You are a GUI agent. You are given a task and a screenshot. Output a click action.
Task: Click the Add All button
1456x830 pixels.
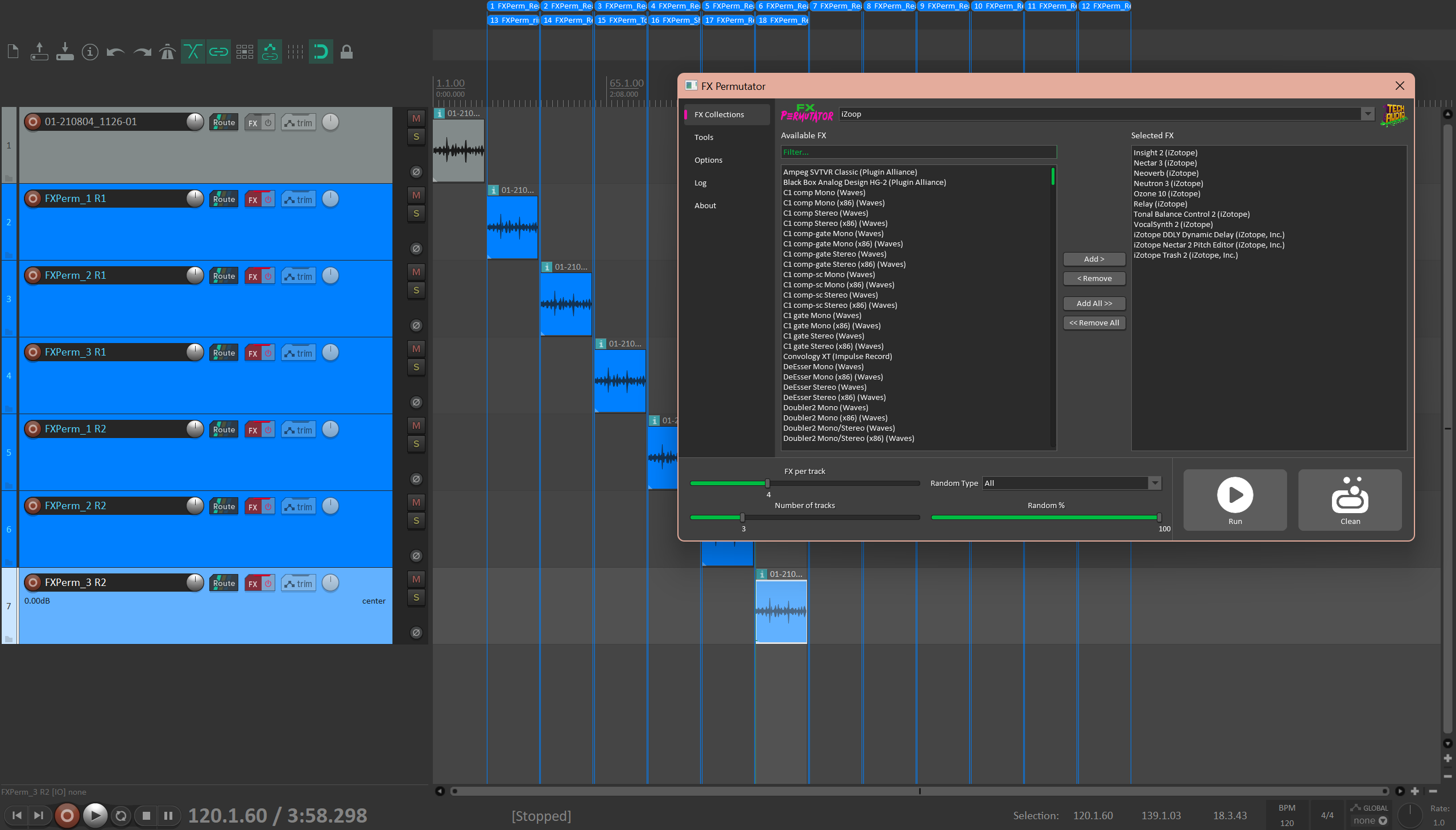[x=1094, y=303]
